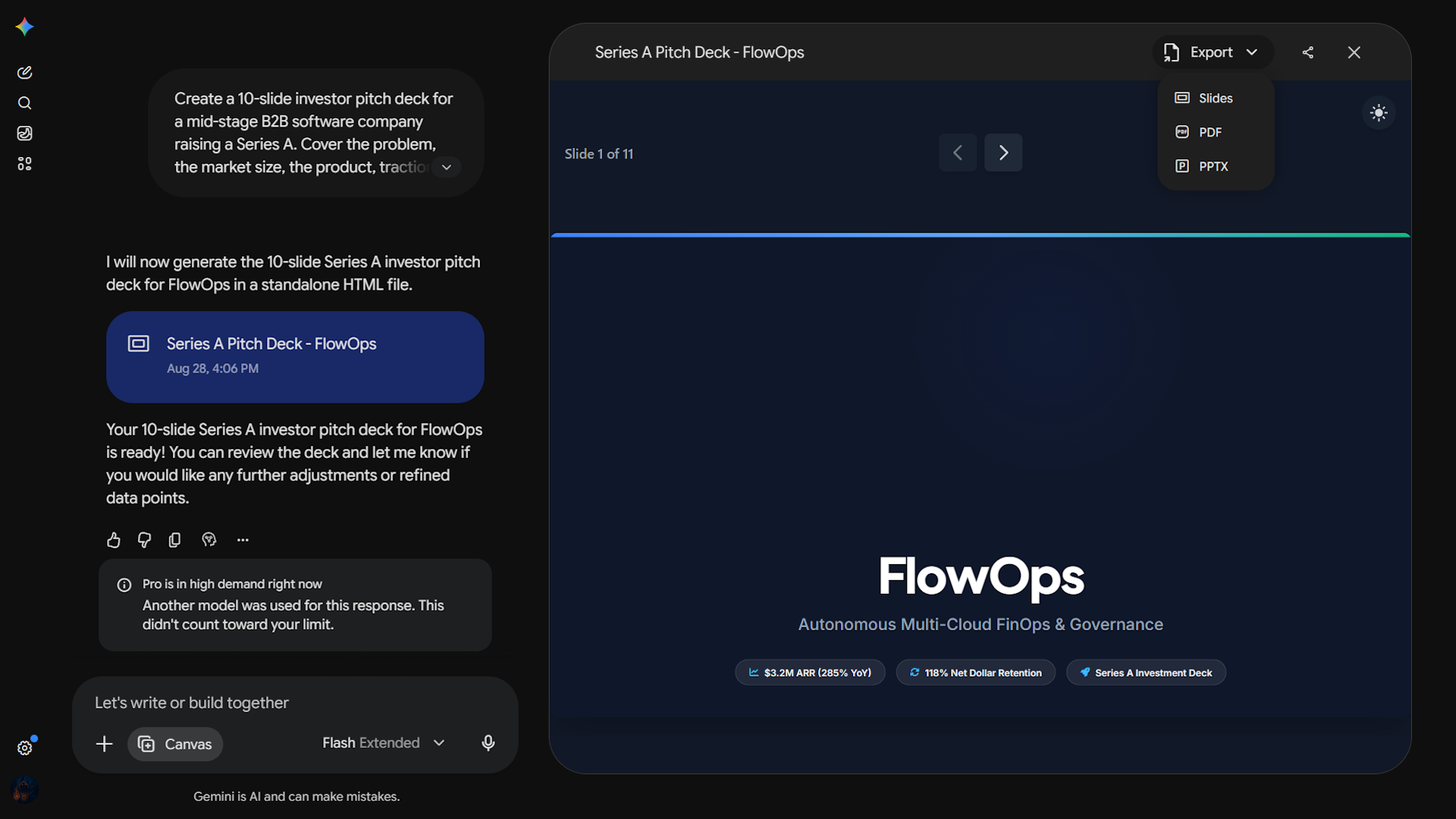Image resolution: width=1456 pixels, height=819 pixels.
Task: Click the Gemini sparkle logo
Action: tap(24, 27)
